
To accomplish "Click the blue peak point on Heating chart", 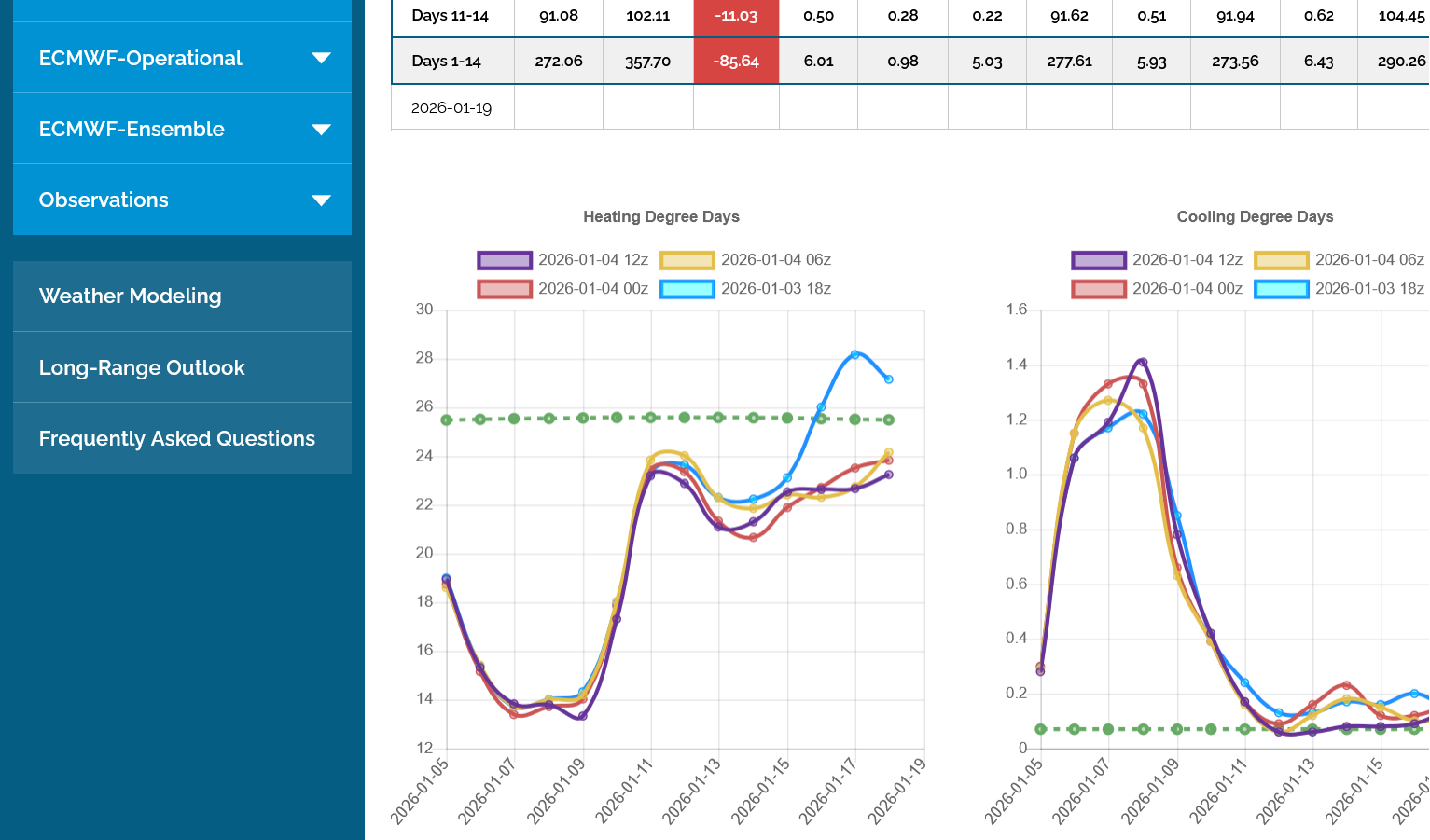I will pyautogui.click(x=854, y=354).
